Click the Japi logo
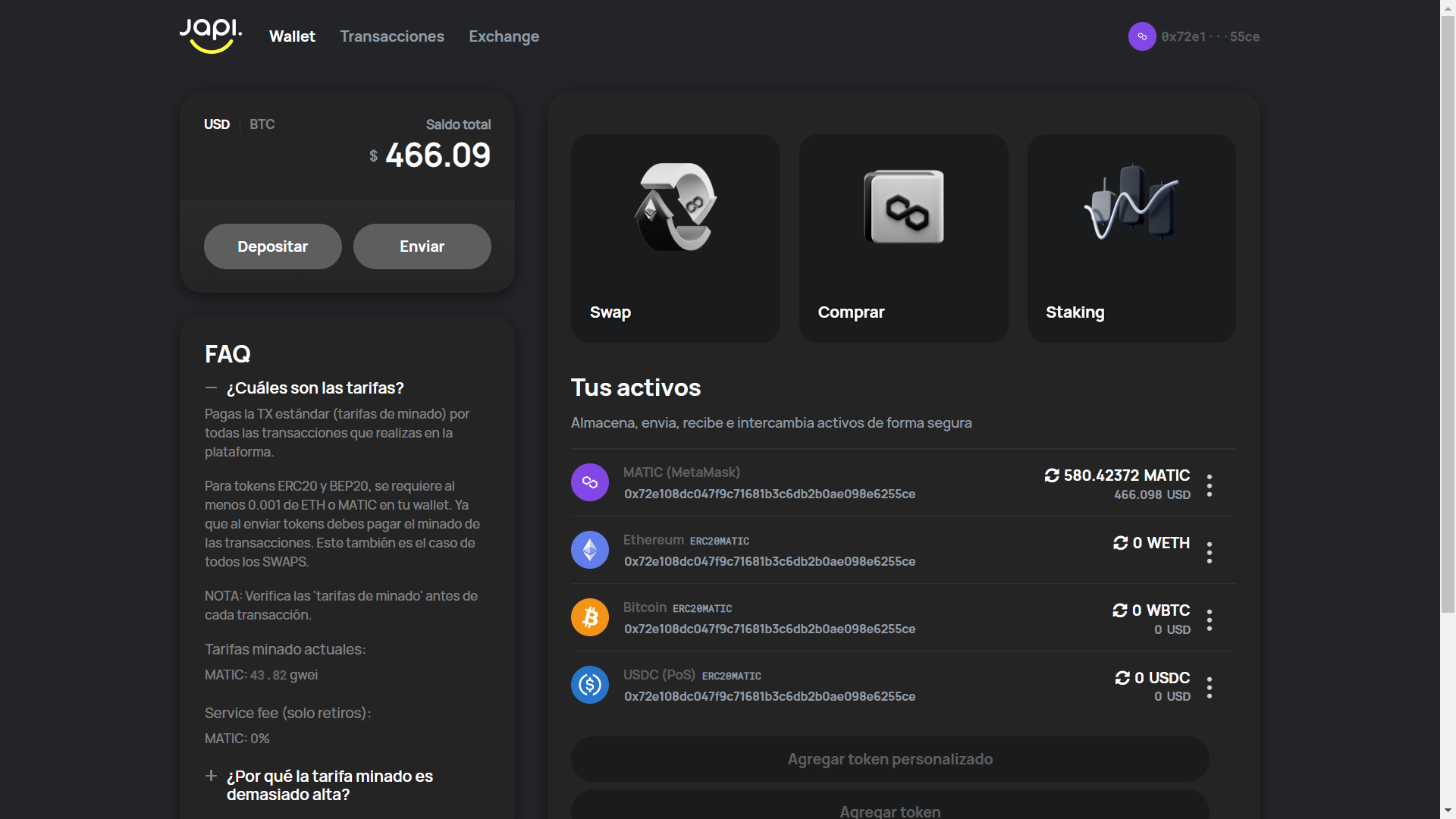 pyautogui.click(x=210, y=36)
